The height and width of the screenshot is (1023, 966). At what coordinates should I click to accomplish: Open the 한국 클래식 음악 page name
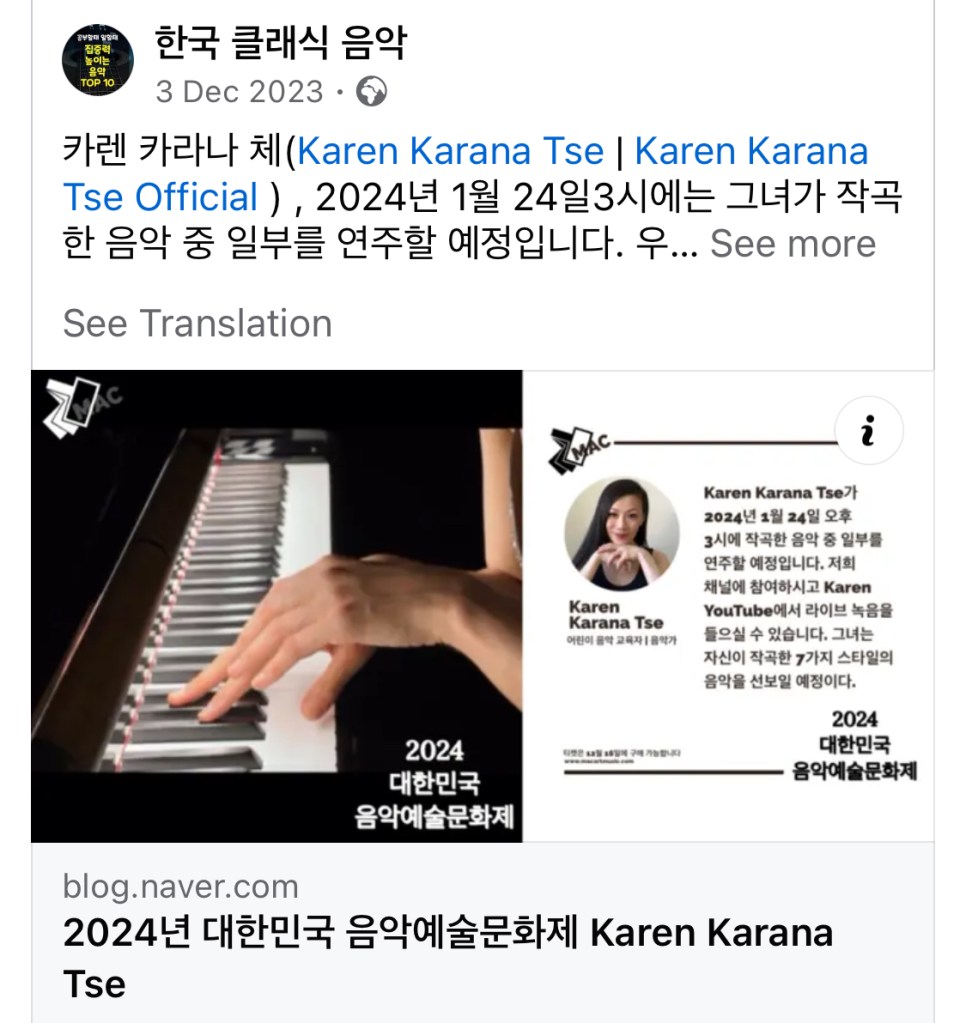280,42
